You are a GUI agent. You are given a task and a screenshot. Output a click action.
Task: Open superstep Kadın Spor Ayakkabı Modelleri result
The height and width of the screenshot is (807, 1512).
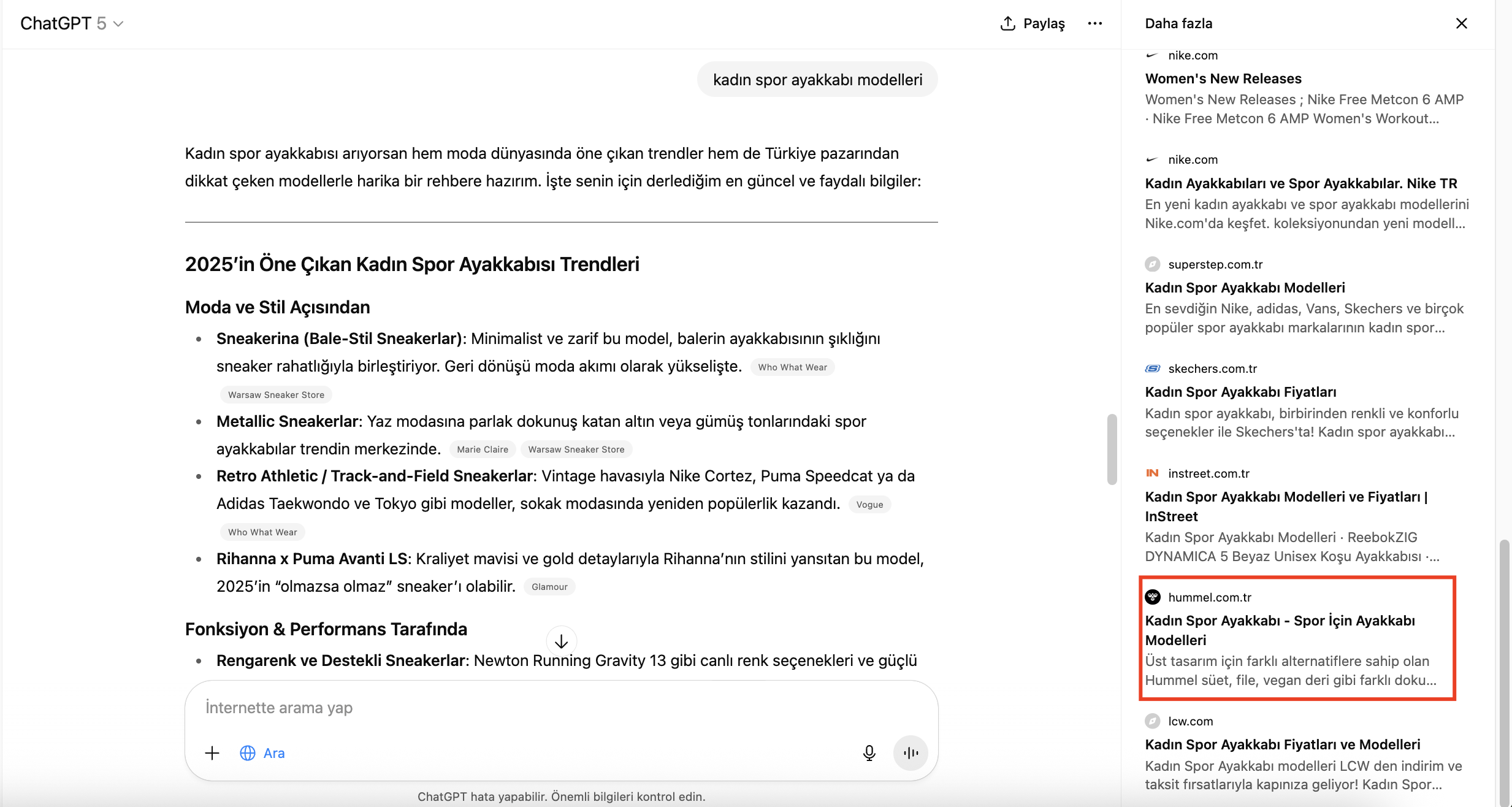pyautogui.click(x=1245, y=288)
